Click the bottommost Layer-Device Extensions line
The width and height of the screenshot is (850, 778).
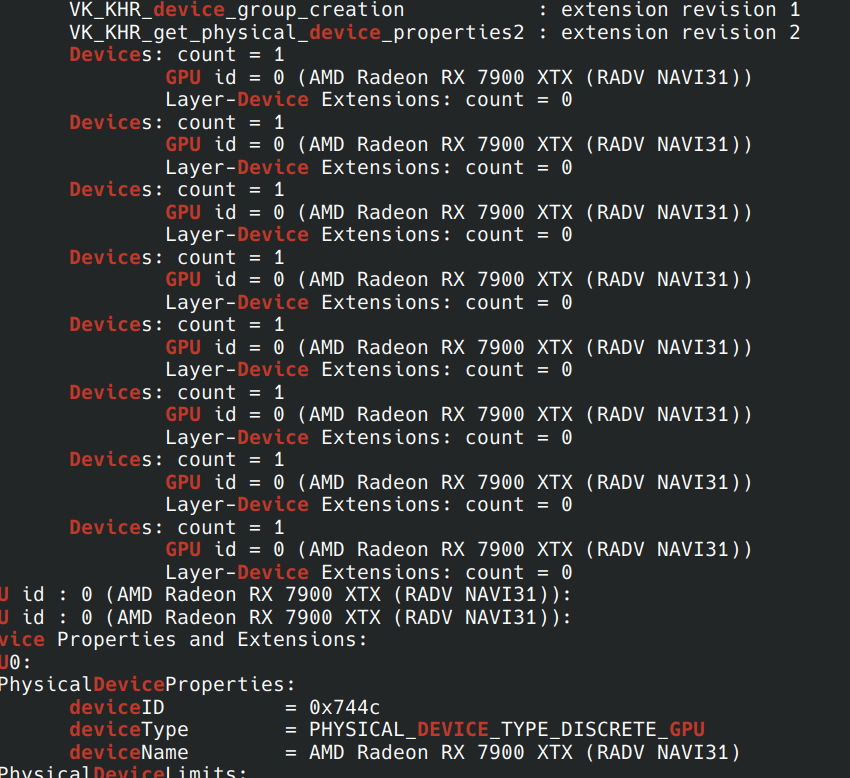(368, 572)
